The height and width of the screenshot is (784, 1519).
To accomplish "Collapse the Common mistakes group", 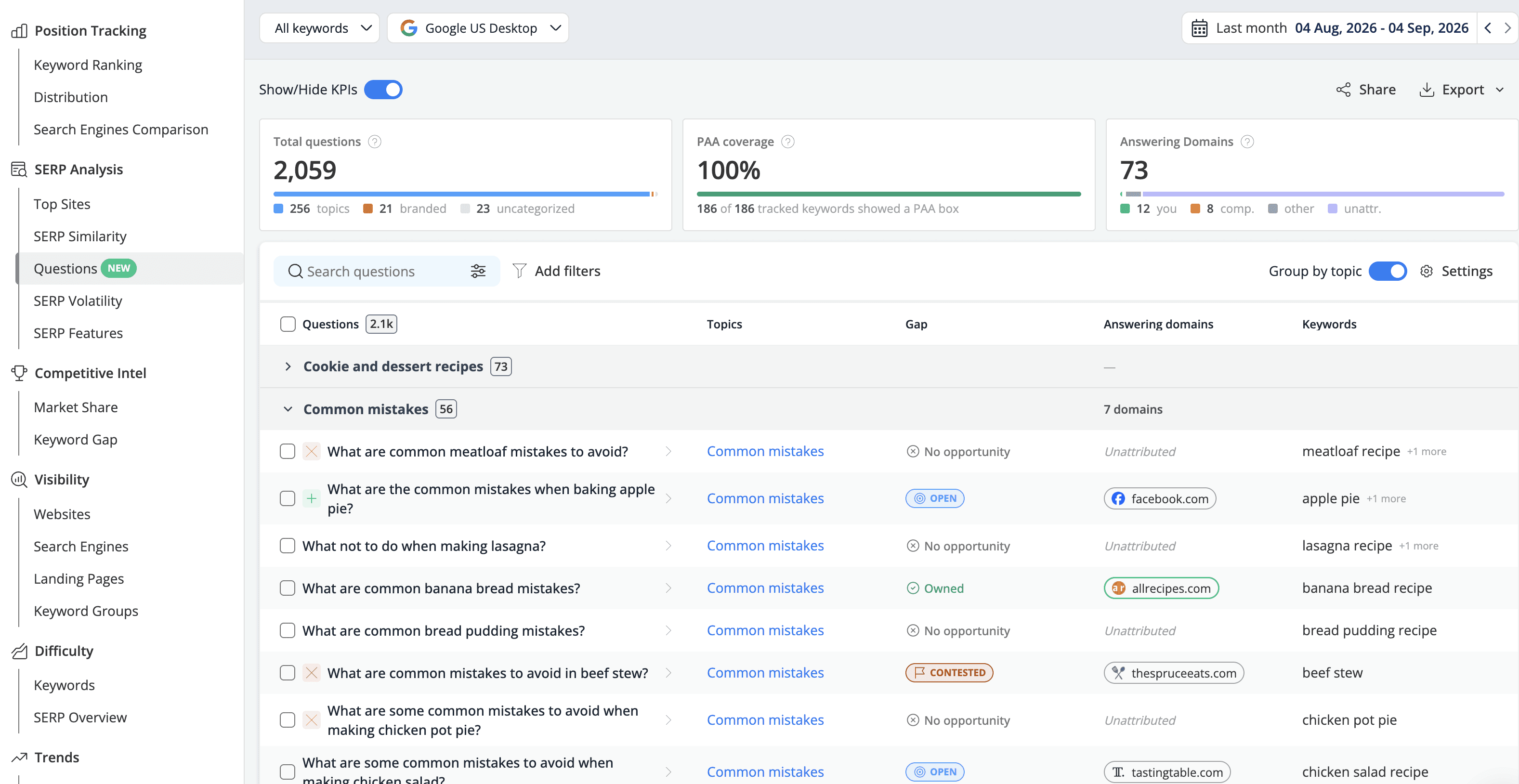I will (x=288, y=409).
